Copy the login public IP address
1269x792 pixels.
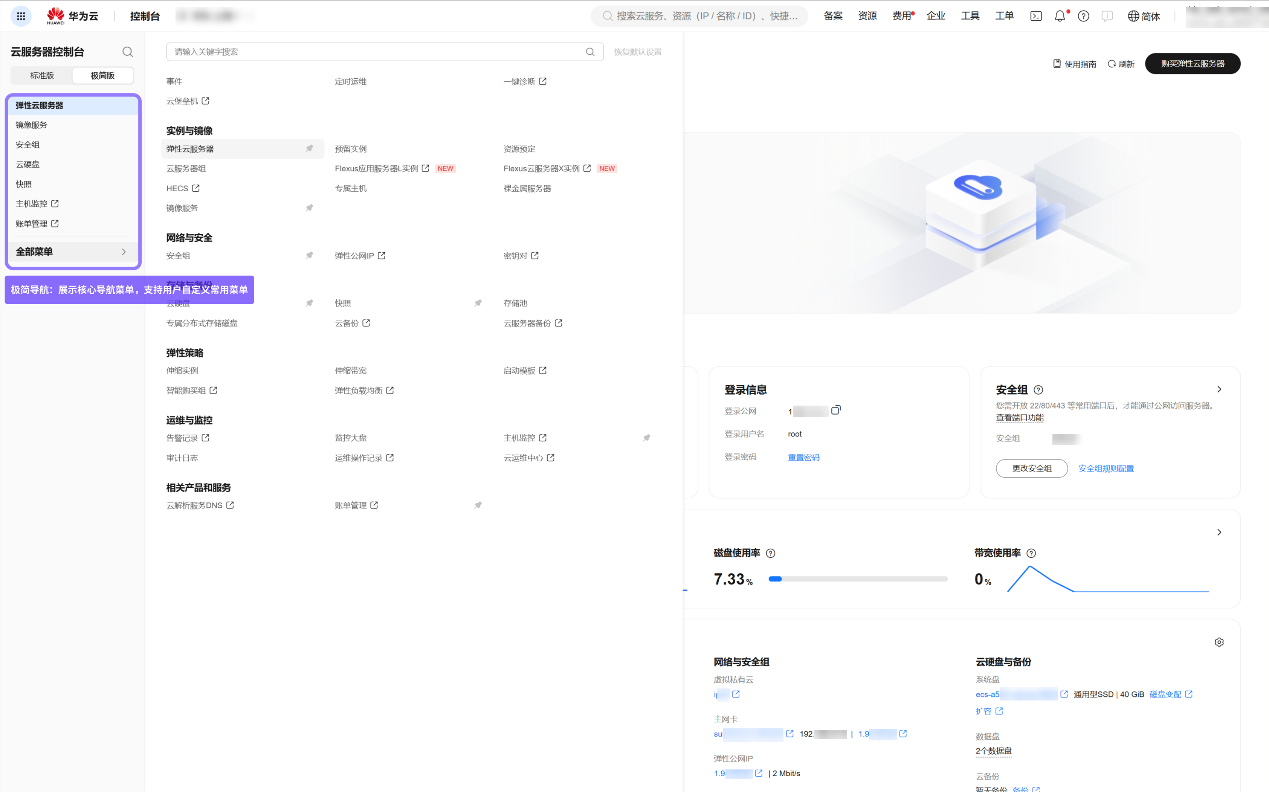836,410
